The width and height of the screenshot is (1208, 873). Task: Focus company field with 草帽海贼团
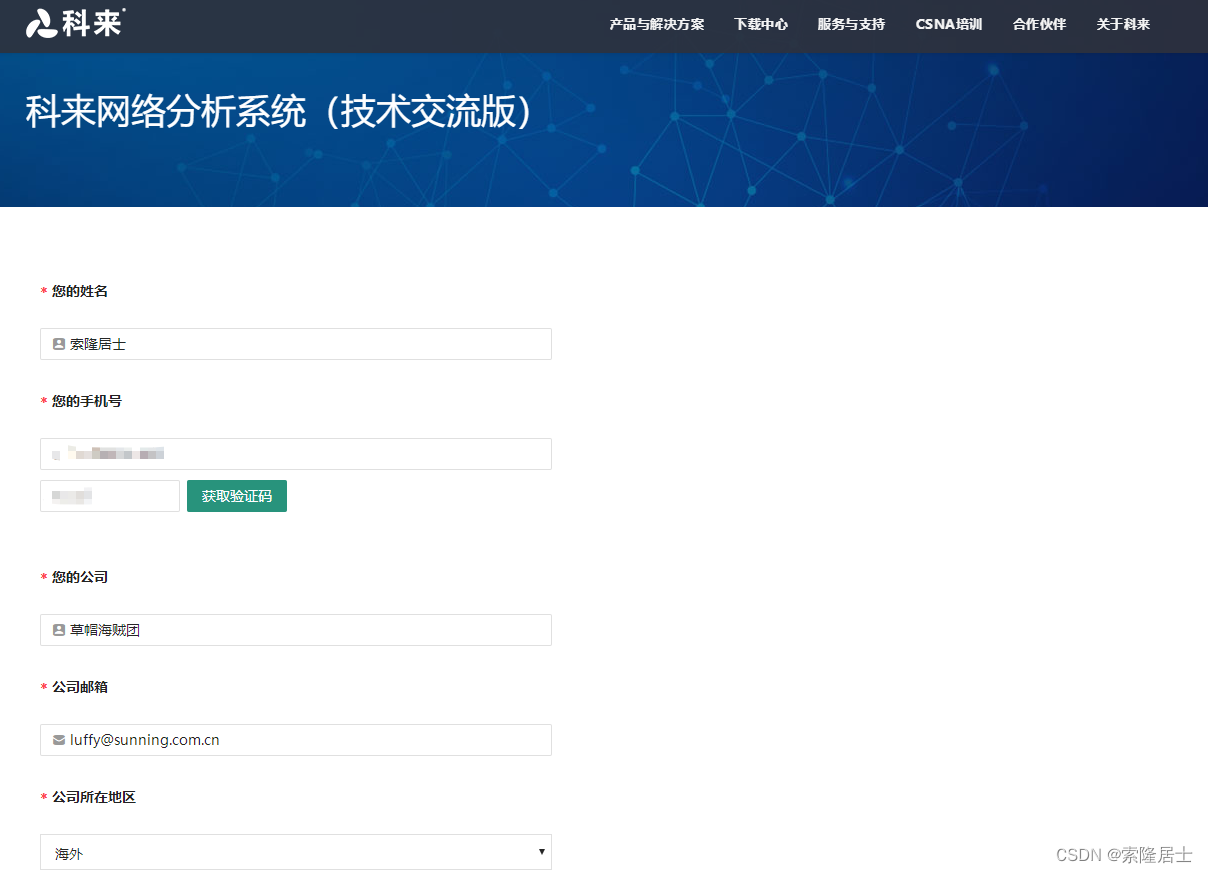[x=296, y=630]
